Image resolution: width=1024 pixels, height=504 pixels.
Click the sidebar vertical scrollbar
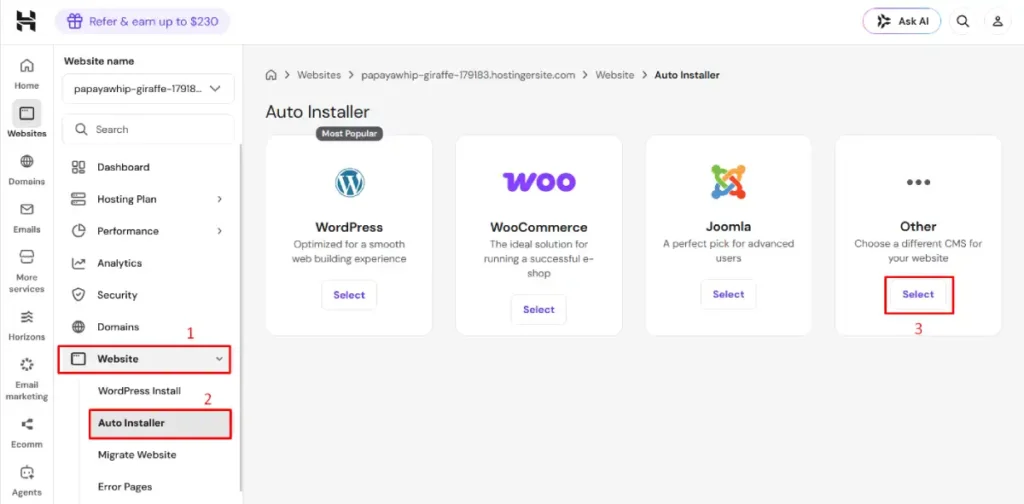tap(240, 318)
